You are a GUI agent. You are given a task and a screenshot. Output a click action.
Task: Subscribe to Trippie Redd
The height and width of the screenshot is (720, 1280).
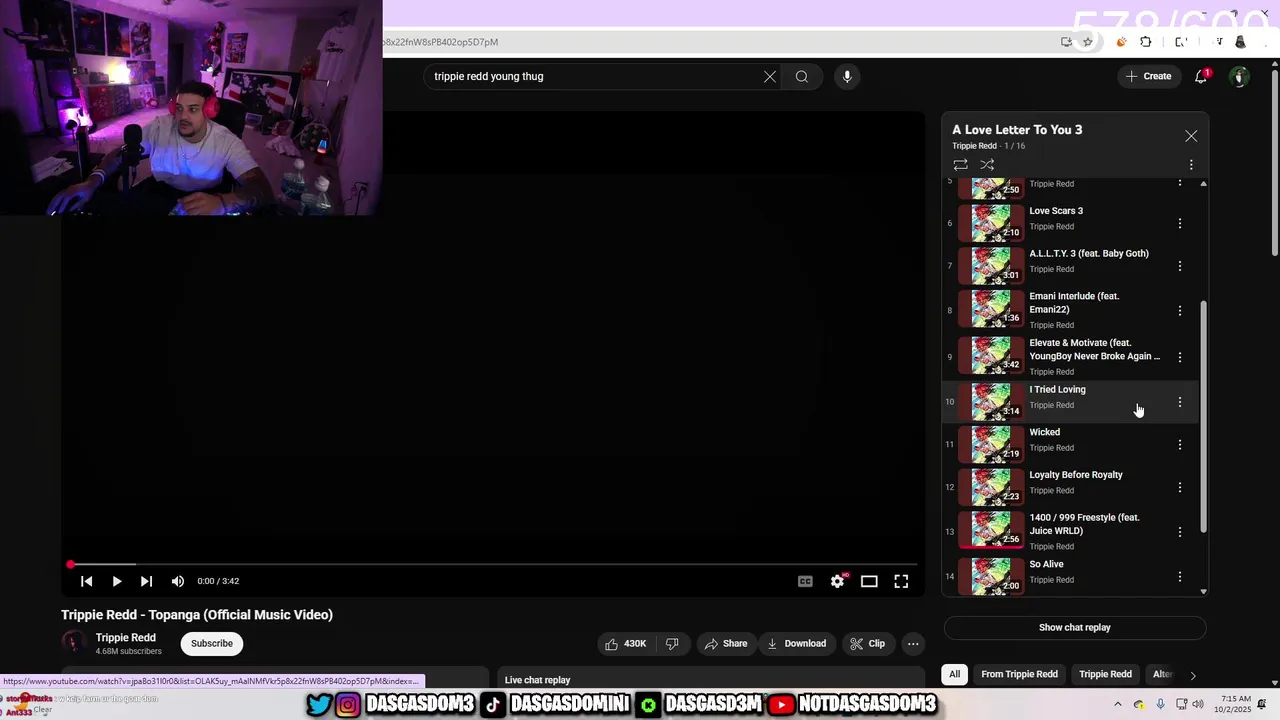(x=212, y=643)
